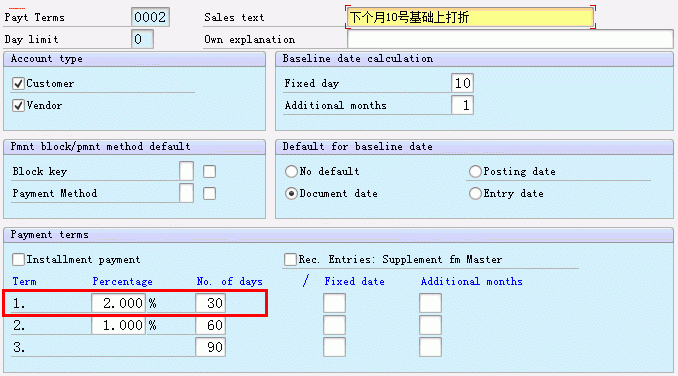Click the Baseline date calculation group title

point(358,58)
